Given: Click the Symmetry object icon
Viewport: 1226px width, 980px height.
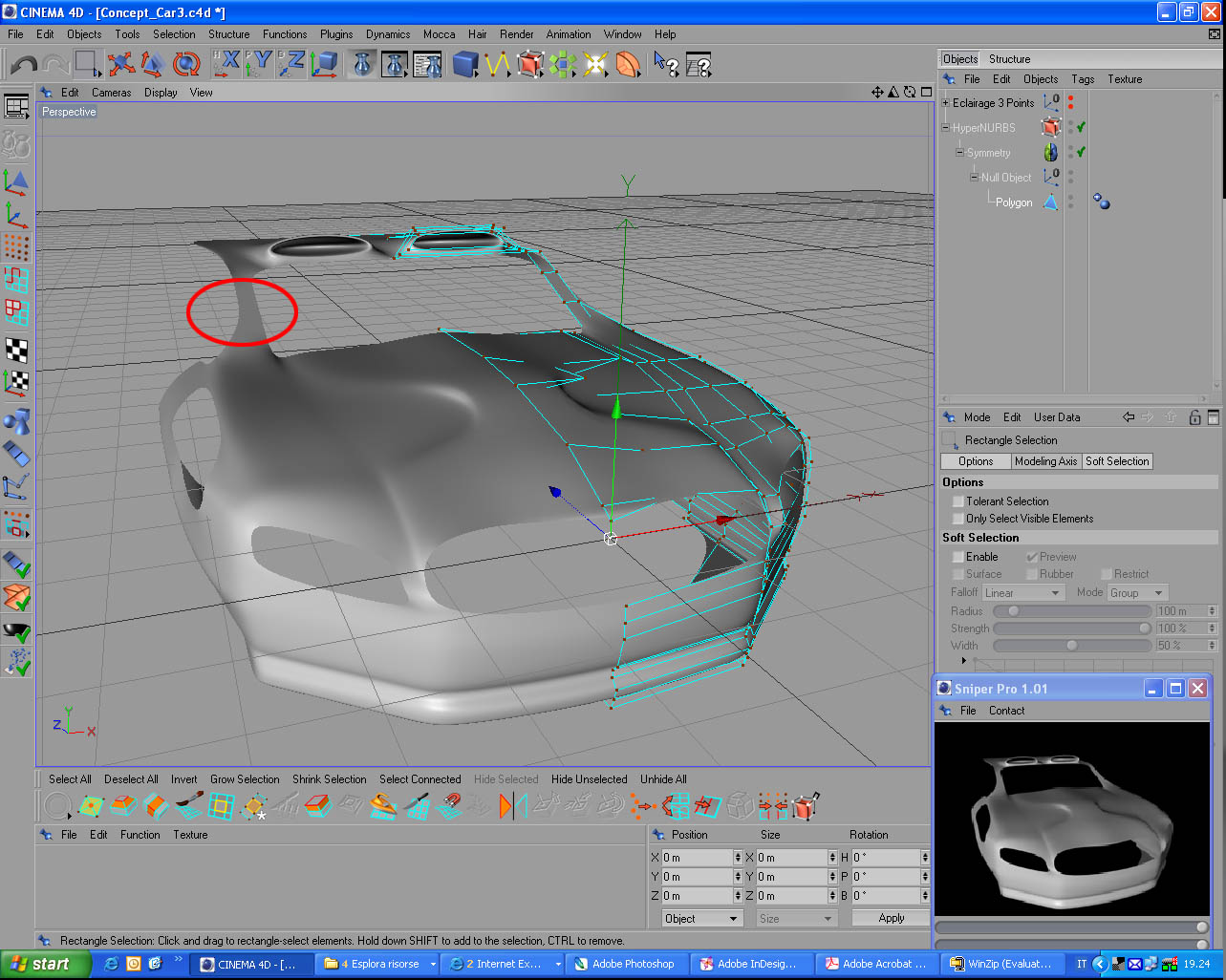Looking at the screenshot, I should coord(1050,152).
